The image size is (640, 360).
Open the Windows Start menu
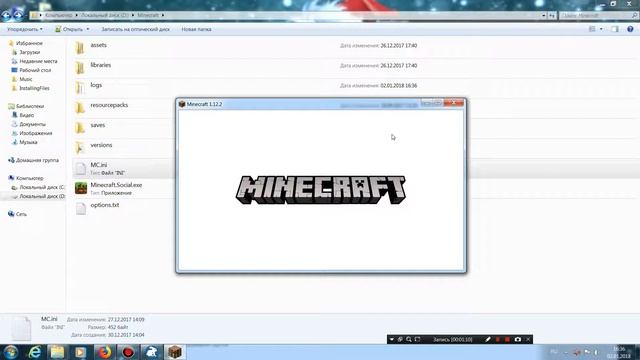coord(11,352)
